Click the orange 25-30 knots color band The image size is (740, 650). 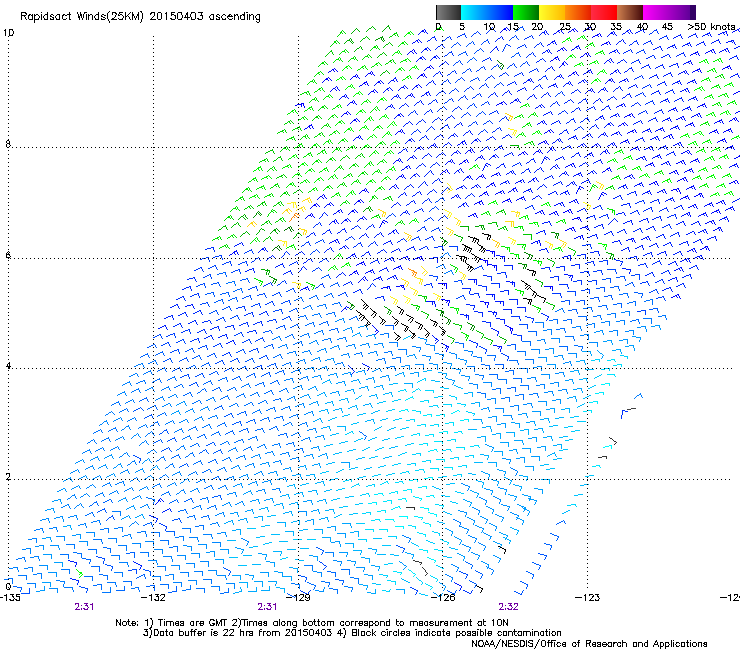[x=578, y=12]
